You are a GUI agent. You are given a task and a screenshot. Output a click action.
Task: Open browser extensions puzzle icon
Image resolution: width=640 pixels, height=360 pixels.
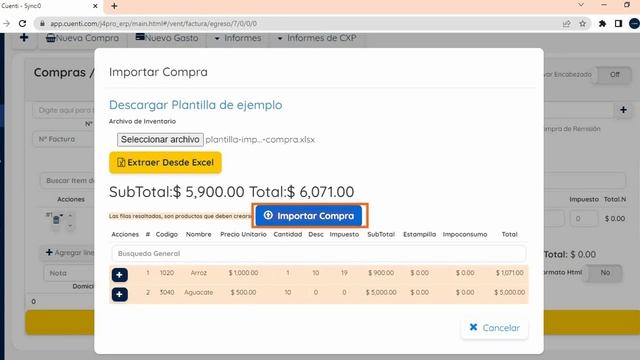(602, 24)
